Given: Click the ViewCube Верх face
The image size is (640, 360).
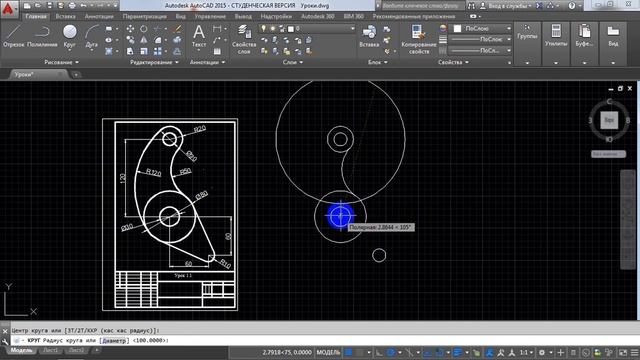Looking at the screenshot, I should 609,120.
